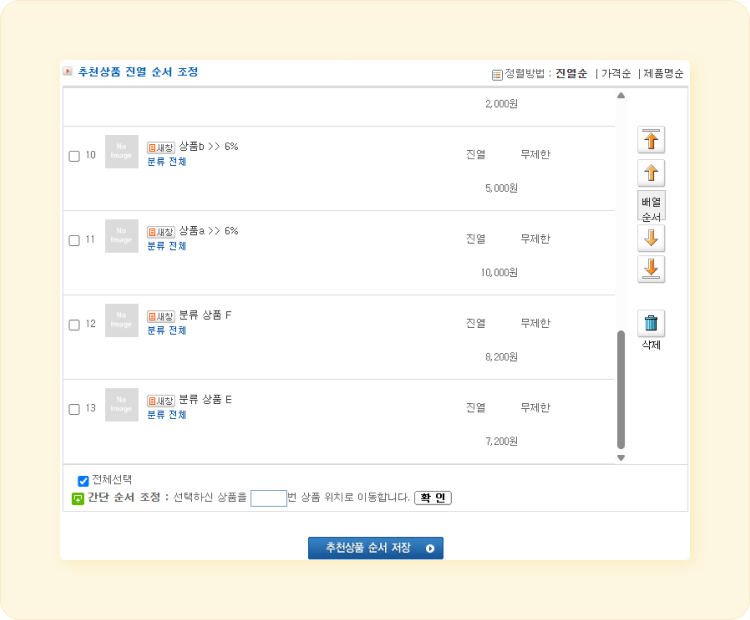Click the move-to-top arrow icon
Image resolution: width=750 pixels, height=620 pixels.
pyautogui.click(x=651, y=140)
